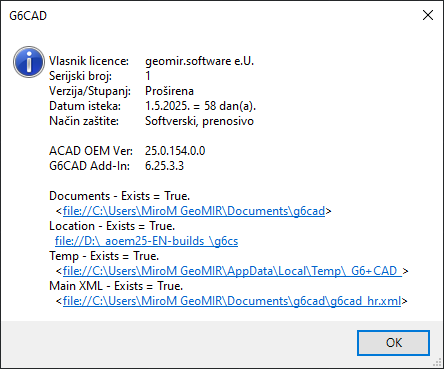This screenshot has width=444, height=369.
Task: Click the G6CAD title bar text
Action: click(28, 16)
